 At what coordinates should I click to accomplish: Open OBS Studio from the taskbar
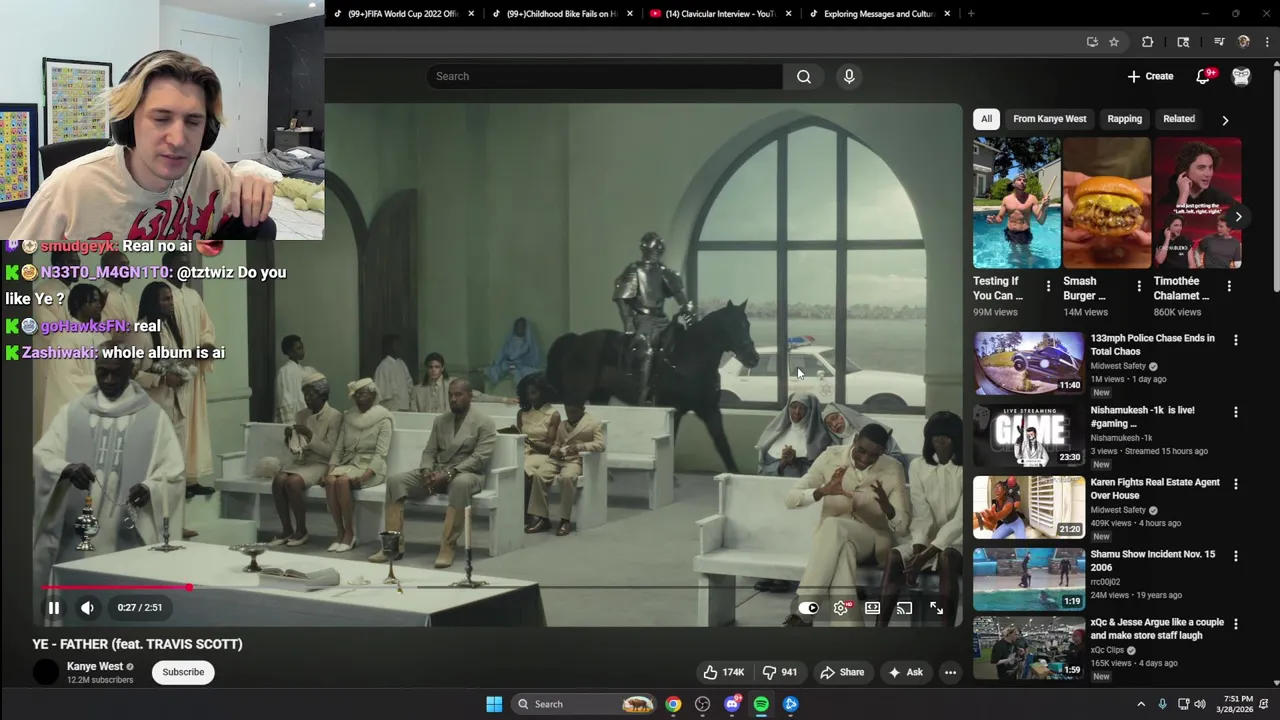coord(703,704)
